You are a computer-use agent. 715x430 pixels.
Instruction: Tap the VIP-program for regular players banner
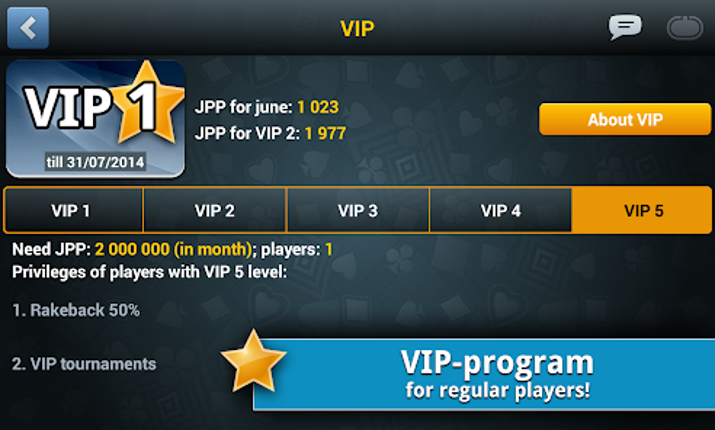coord(484,374)
